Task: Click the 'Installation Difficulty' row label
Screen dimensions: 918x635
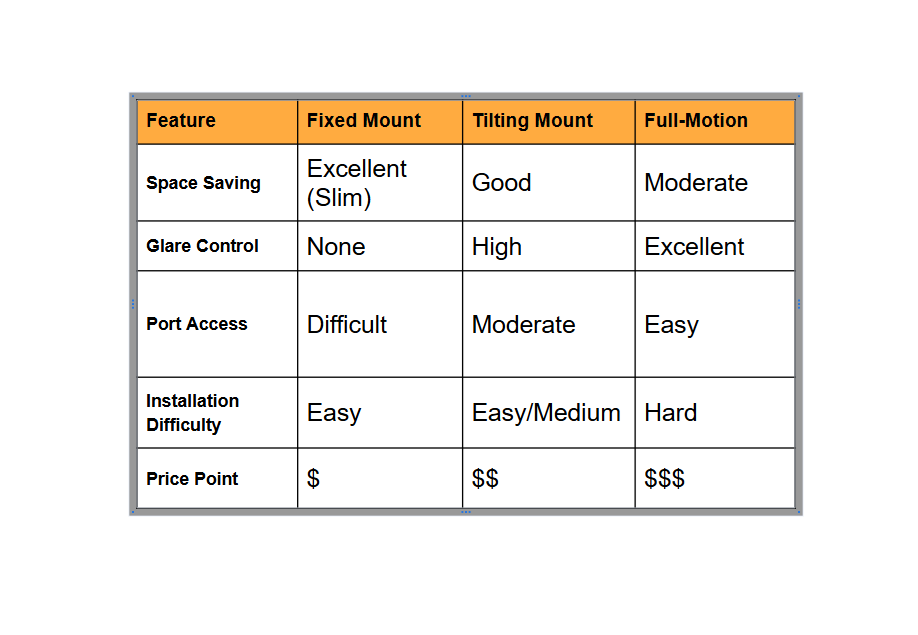Action: 217,413
